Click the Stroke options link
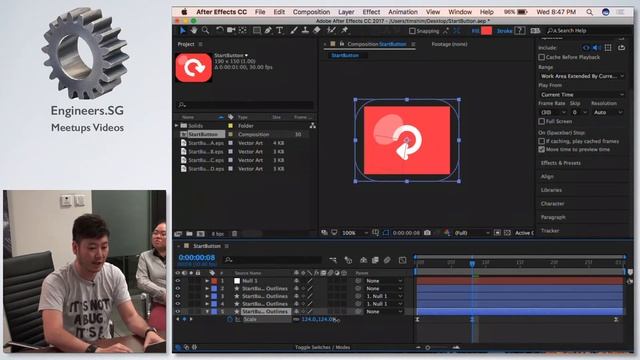The width and height of the screenshot is (640, 360). 504,31
